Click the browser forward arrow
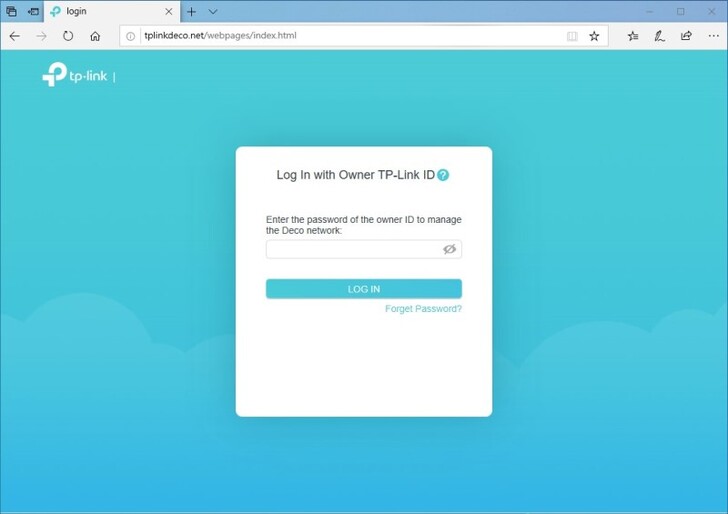 click(41, 36)
